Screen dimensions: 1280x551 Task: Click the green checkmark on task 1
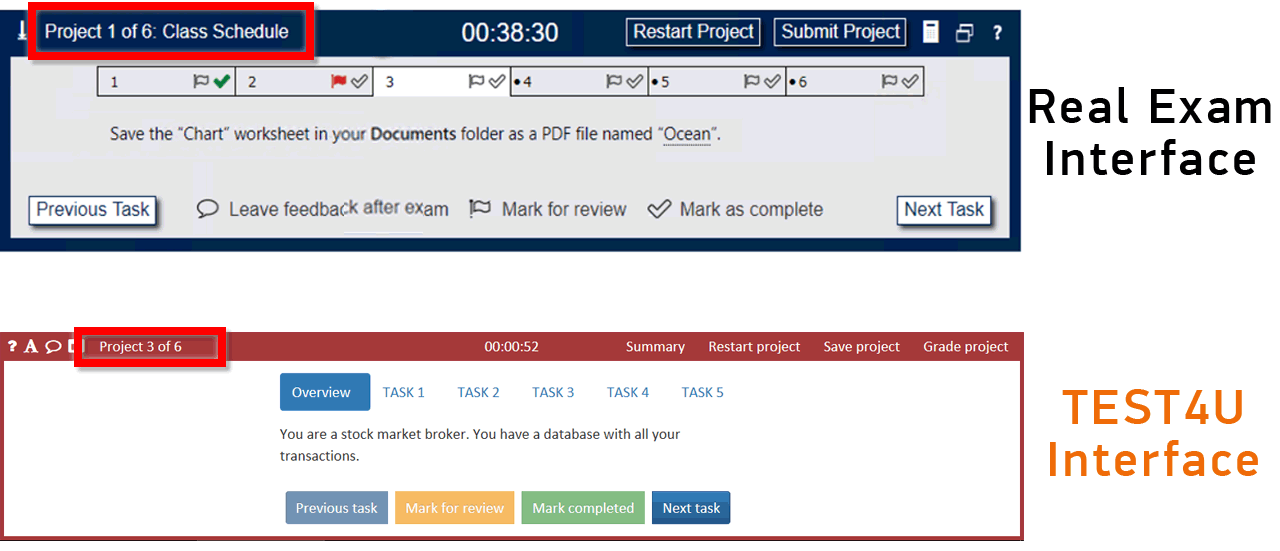[221, 82]
